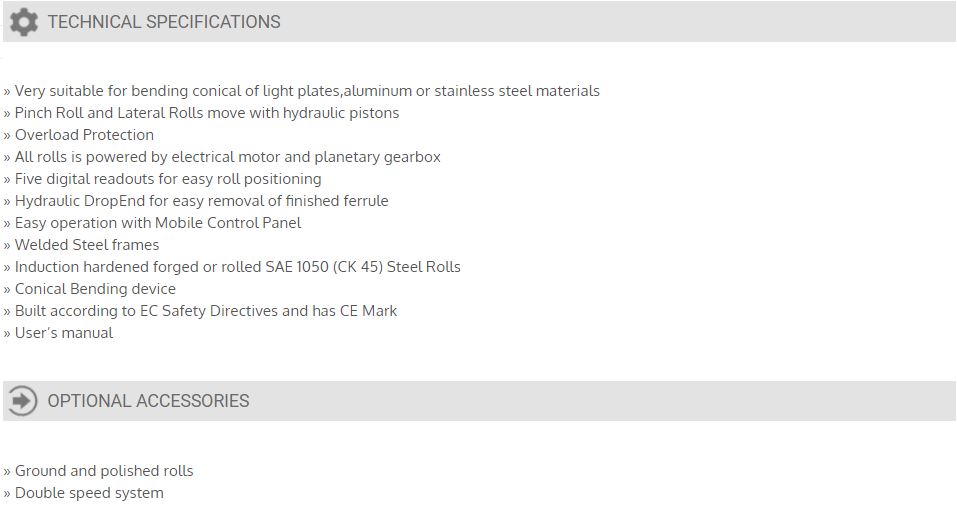Click the 'OPTIONAL ACCESSORIES' heading text
This screenshot has height=530, width=957.
coord(148,401)
